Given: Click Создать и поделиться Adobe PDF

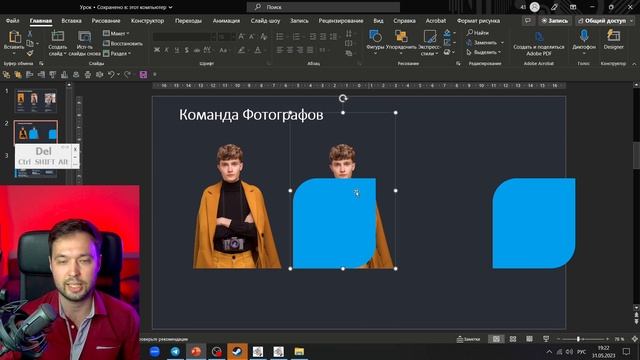Looking at the screenshot, I should click(539, 44).
